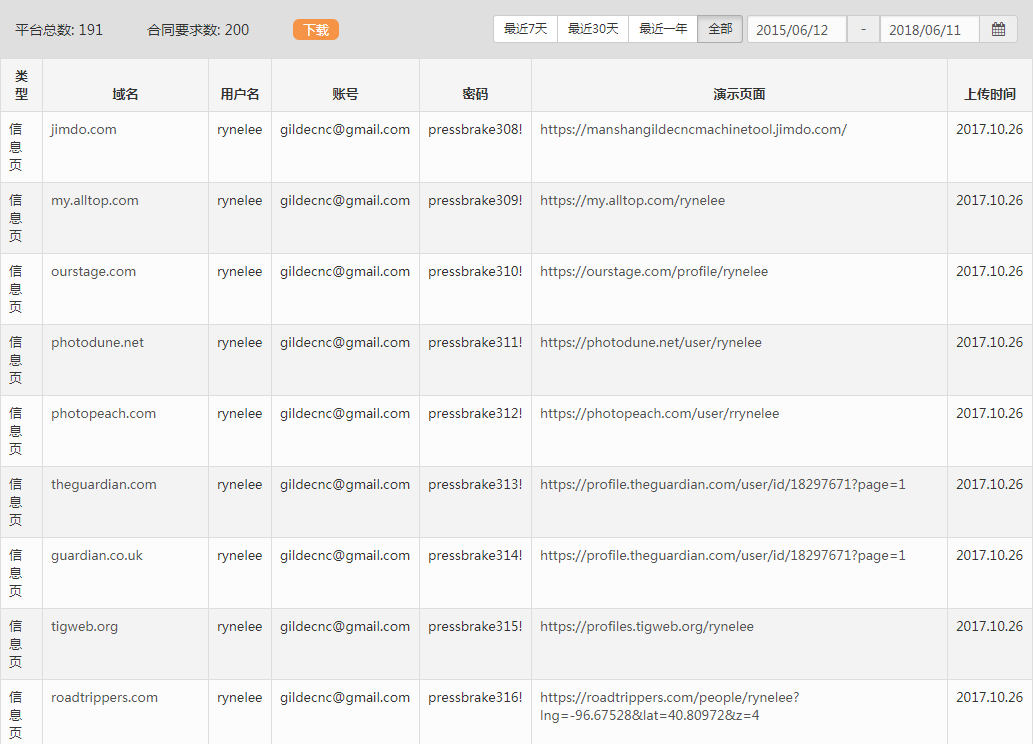The width and height of the screenshot is (1033, 744).
Task: Click password pressbrake308!
Action: [475, 129]
